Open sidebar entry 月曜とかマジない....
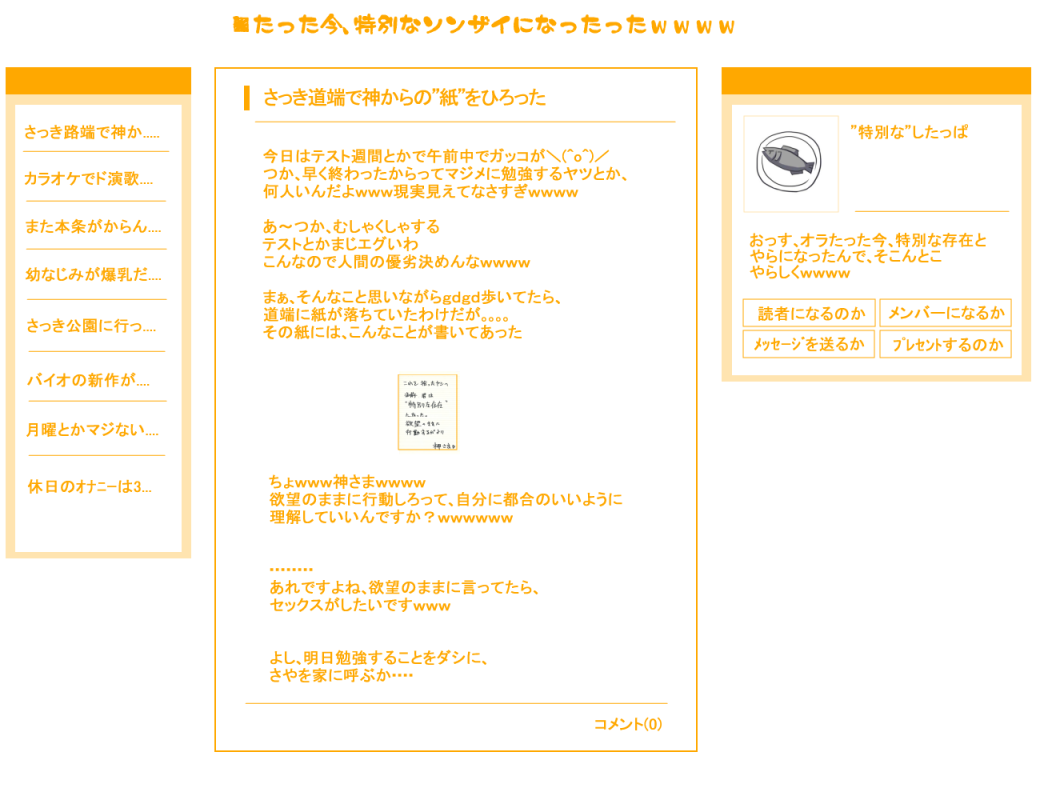Image resolution: width=1040 pixels, height=800 pixels. [92, 430]
